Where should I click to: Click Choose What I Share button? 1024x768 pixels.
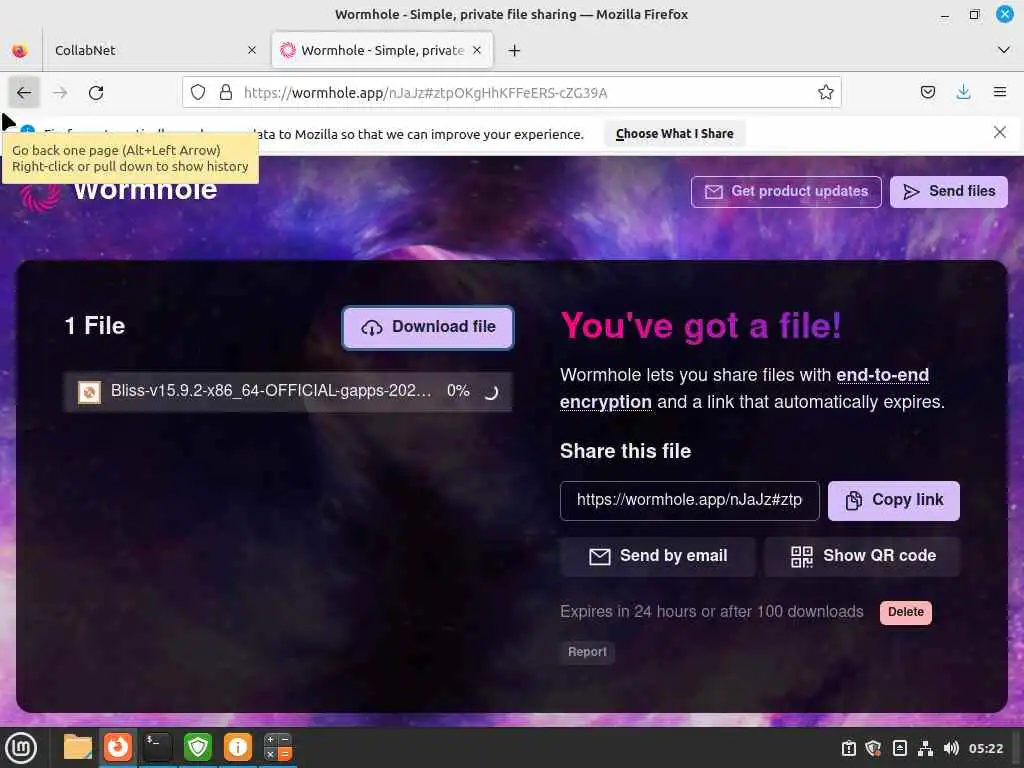pyautogui.click(x=675, y=133)
